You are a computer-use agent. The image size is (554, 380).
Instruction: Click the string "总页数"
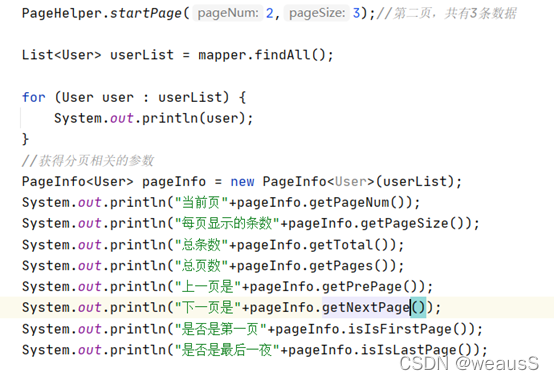(x=201, y=265)
